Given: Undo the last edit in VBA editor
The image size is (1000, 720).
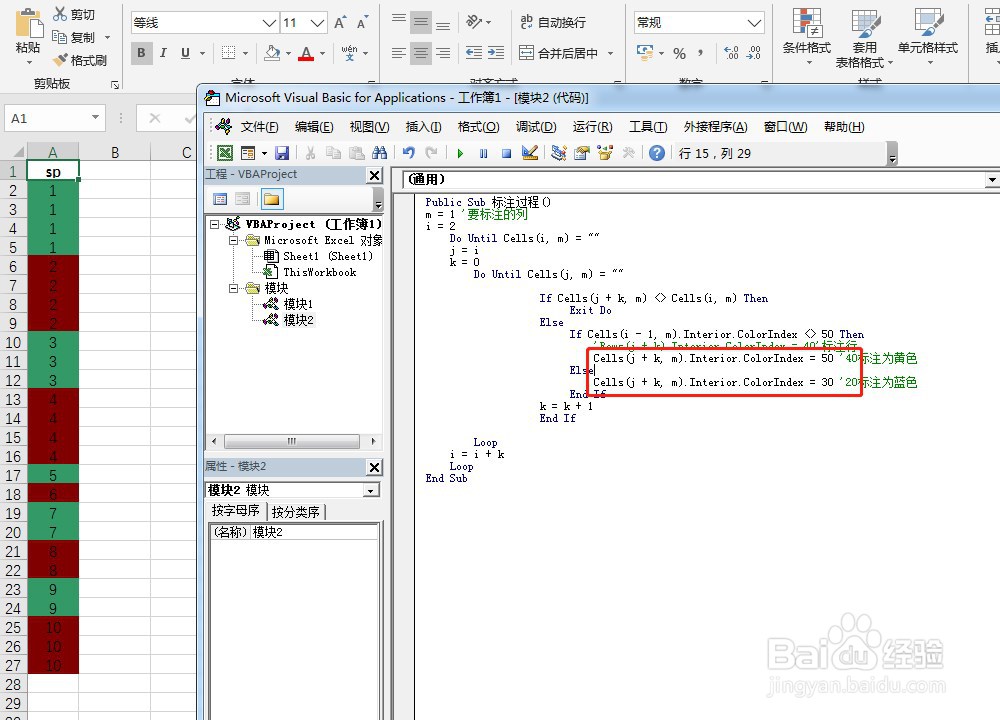Looking at the screenshot, I should pyautogui.click(x=409, y=153).
